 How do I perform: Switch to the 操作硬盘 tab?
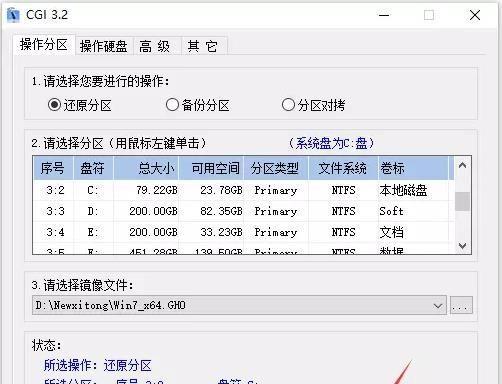click(104, 46)
